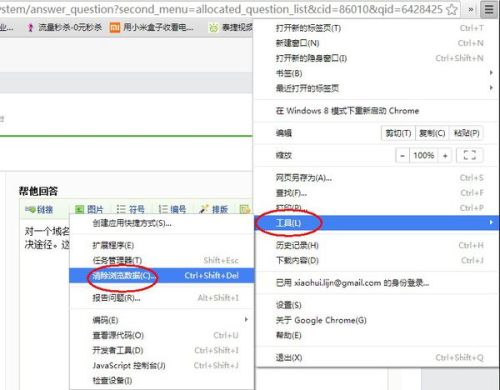Open a new incognito window entry
This screenshot has height=390, width=500.
tap(377, 58)
